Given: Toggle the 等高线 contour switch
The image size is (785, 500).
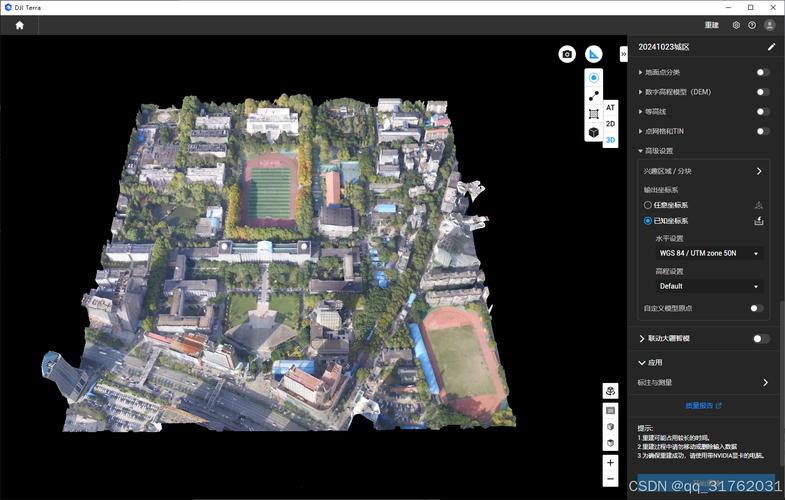Looking at the screenshot, I should point(762,112).
